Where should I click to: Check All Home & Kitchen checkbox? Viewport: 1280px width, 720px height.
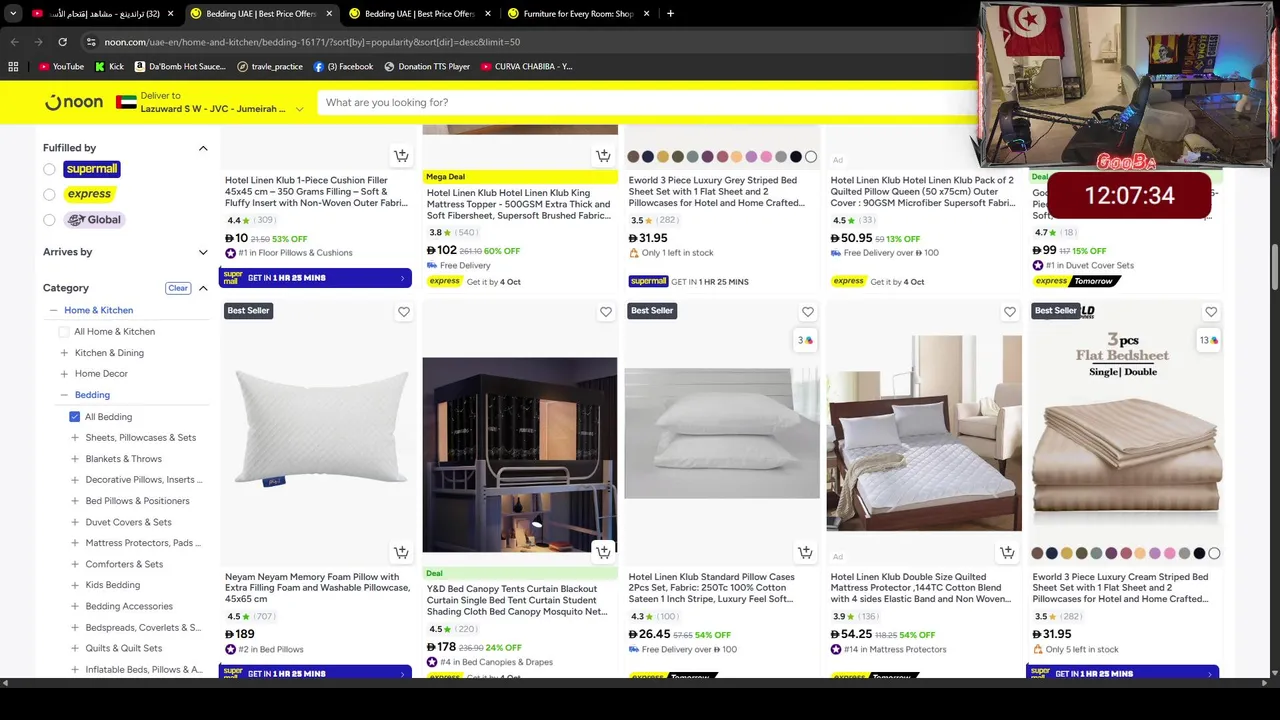click(x=64, y=331)
